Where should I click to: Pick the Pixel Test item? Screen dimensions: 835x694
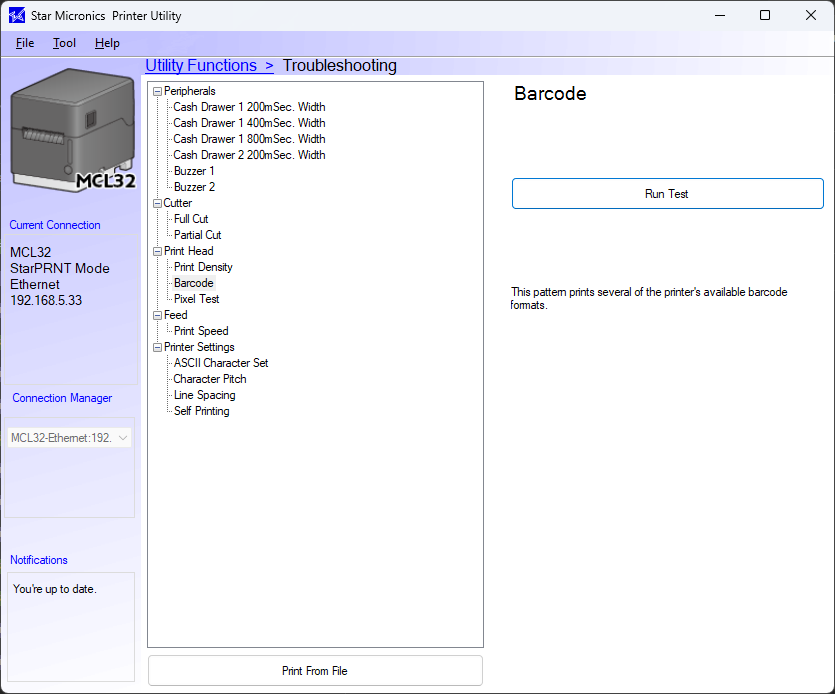tap(196, 299)
